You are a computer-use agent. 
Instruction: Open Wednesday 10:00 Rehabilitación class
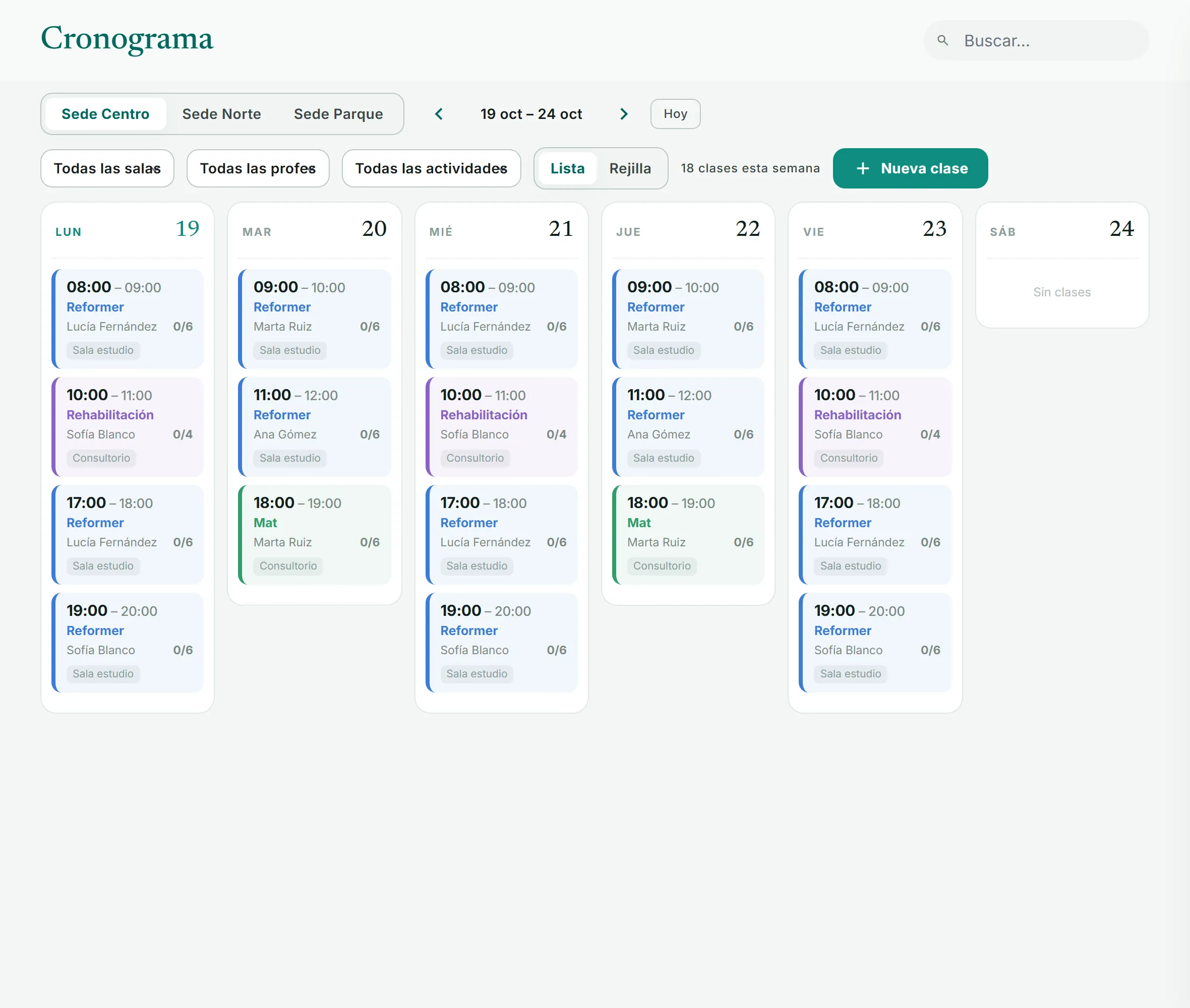(x=501, y=427)
